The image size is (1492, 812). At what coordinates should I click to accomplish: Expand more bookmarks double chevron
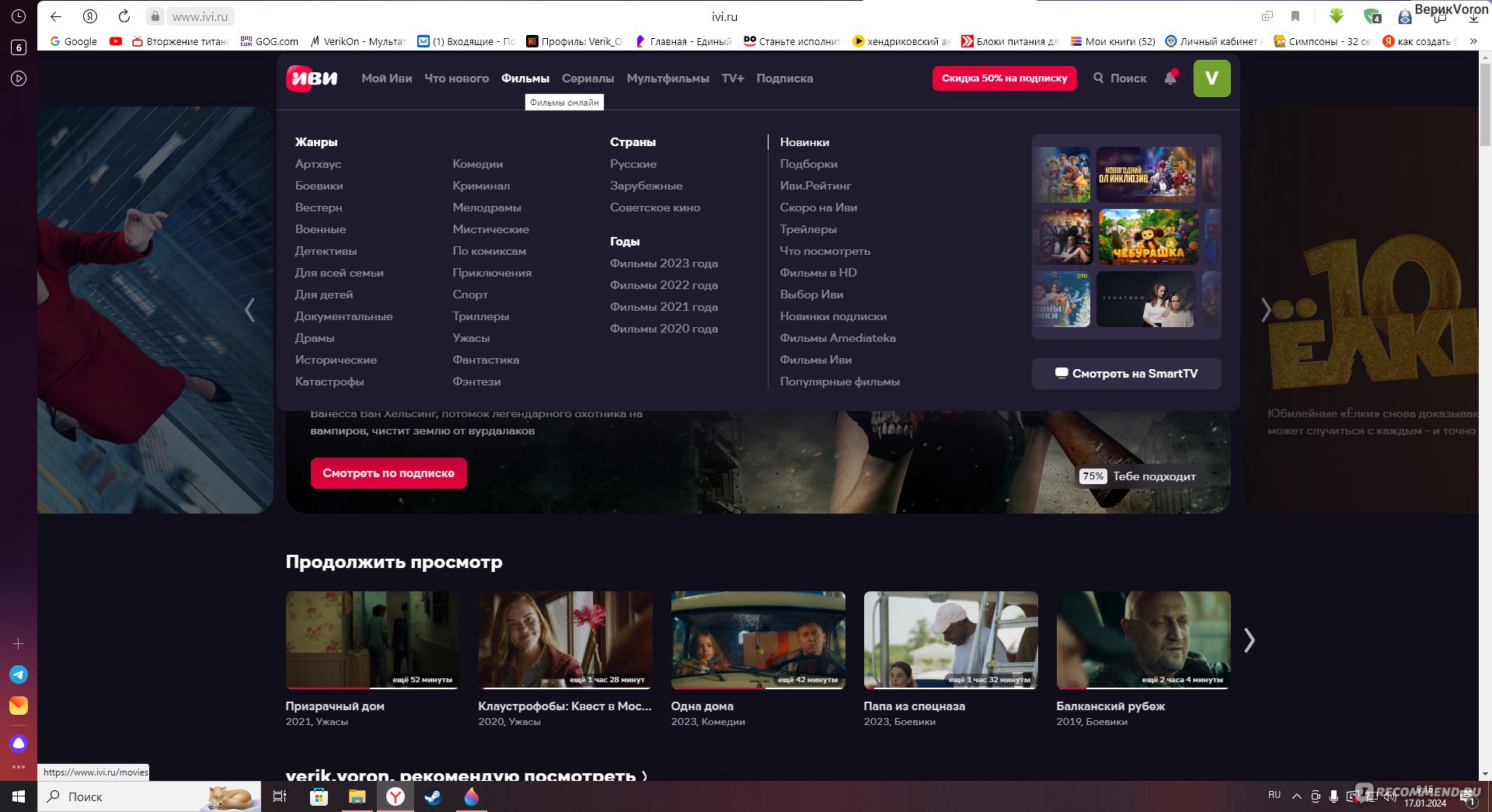(1473, 41)
